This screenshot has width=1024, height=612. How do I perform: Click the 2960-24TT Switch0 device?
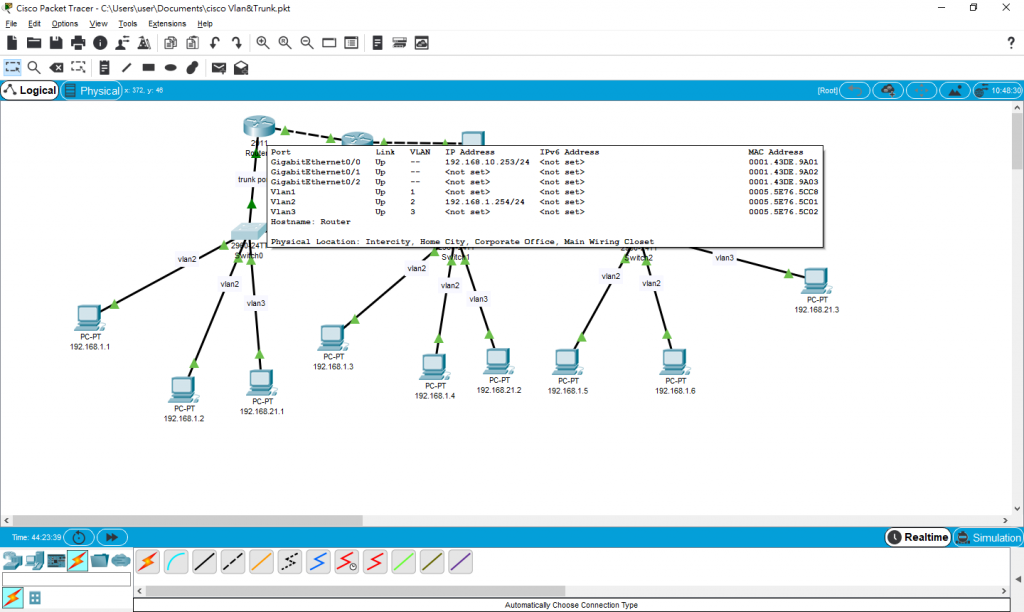tap(248, 231)
